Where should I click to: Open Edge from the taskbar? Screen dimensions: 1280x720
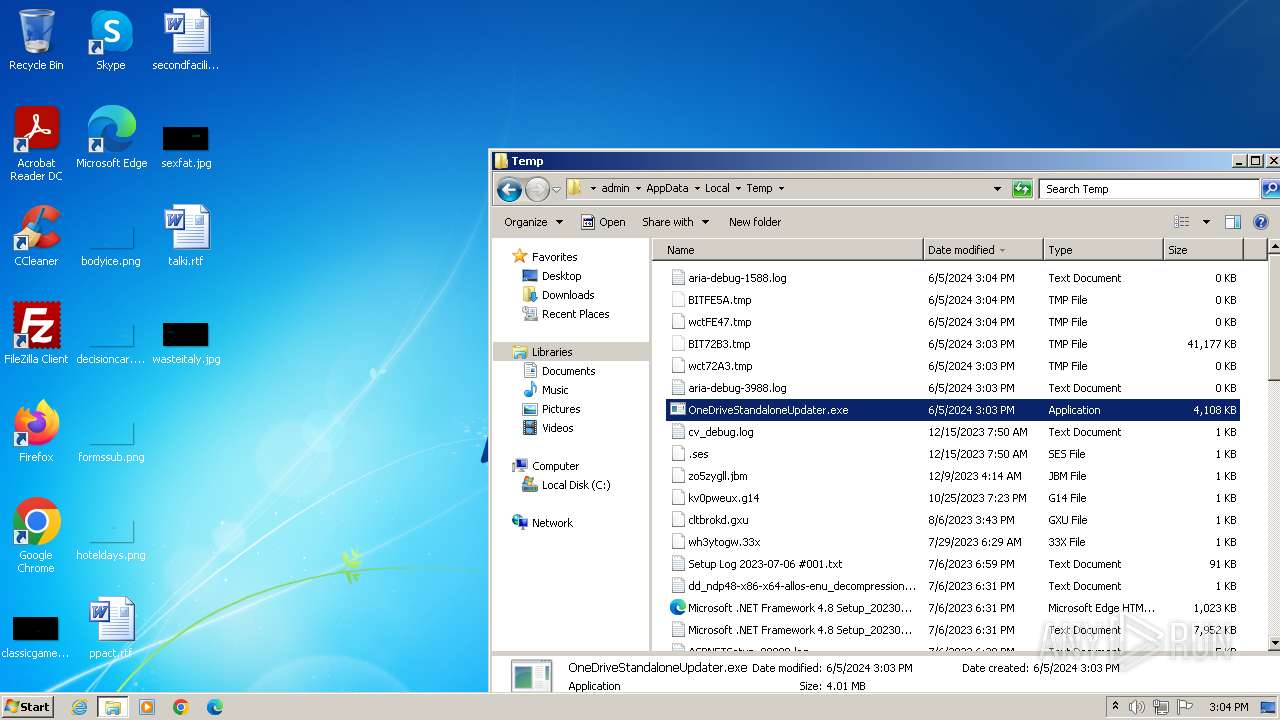click(x=215, y=707)
